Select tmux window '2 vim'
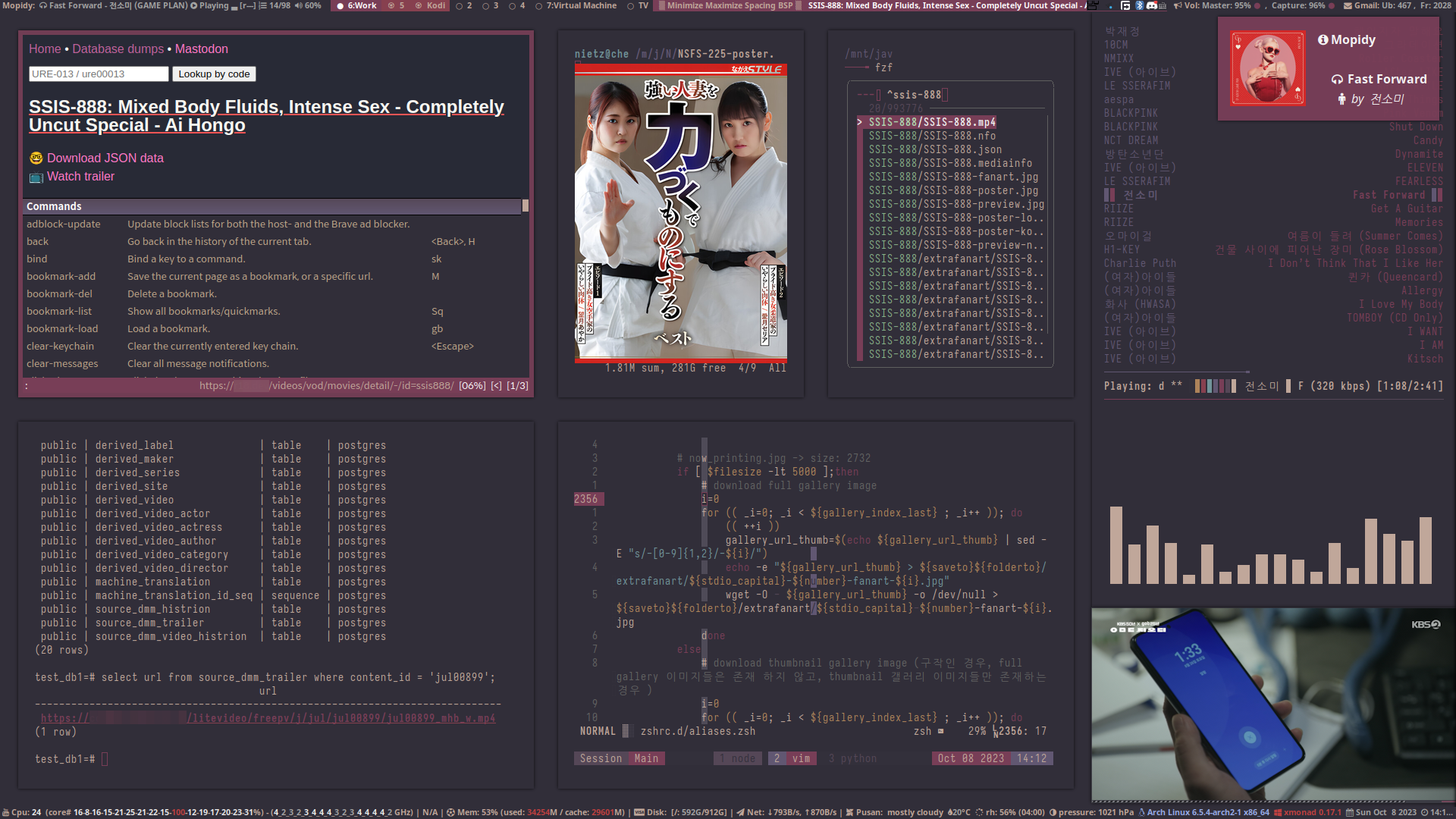1456x819 pixels. click(792, 758)
